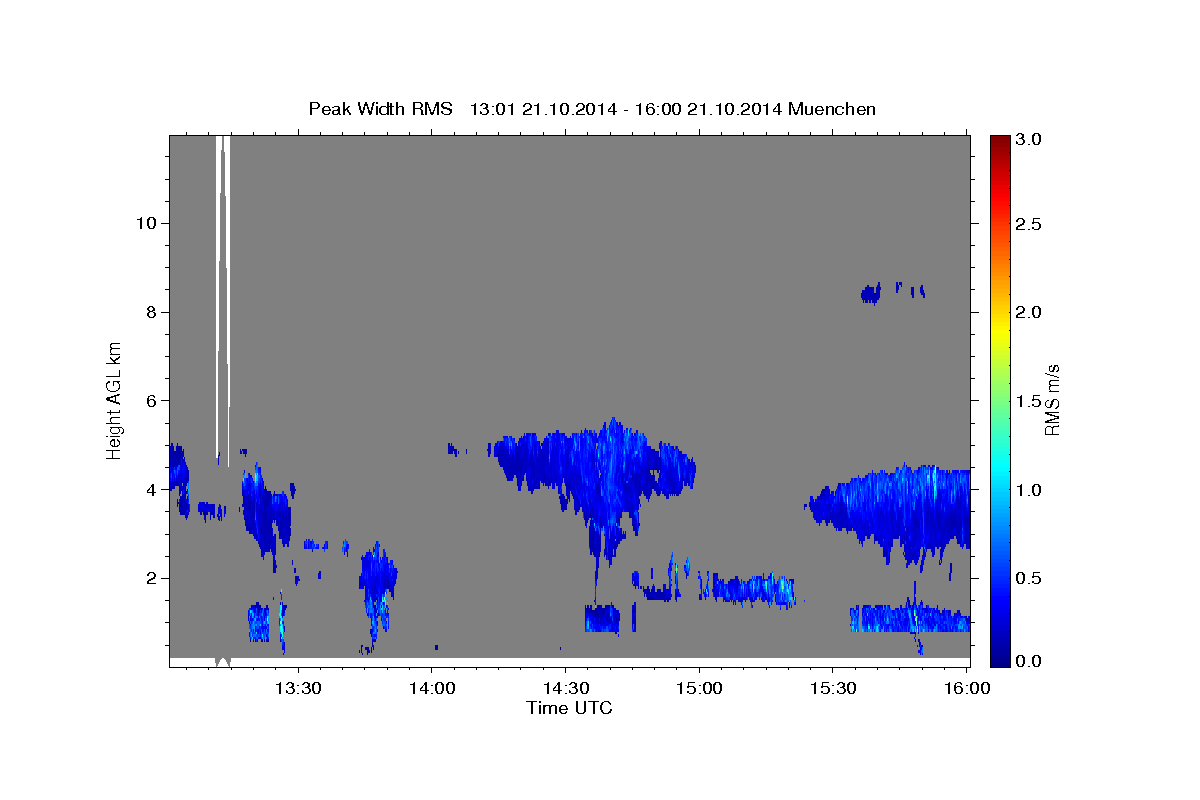Viewport: 1200px width, 800px height.
Task: Click the 15:30 time tick label
Action: 832,688
